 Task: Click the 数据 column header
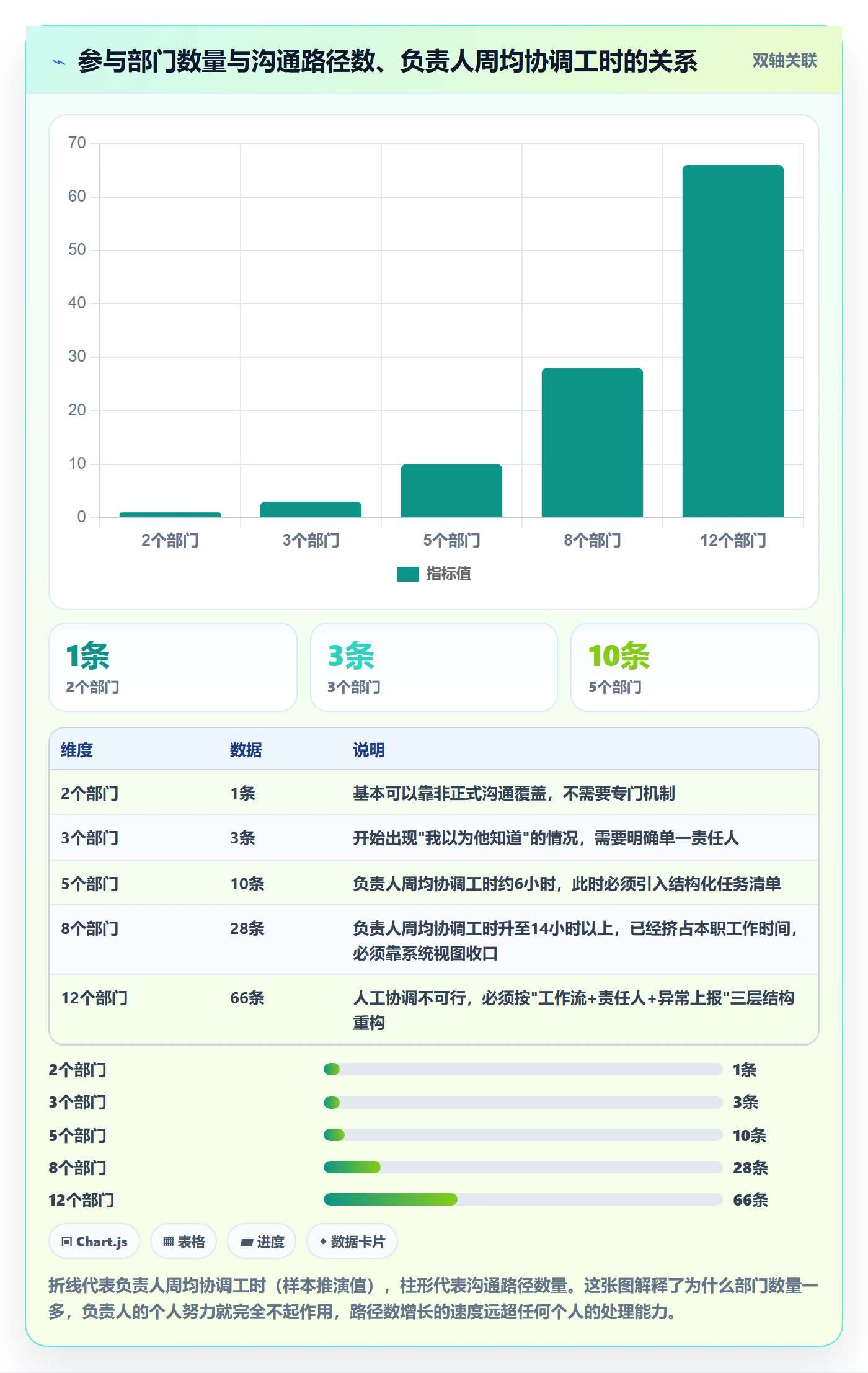coord(246,750)
